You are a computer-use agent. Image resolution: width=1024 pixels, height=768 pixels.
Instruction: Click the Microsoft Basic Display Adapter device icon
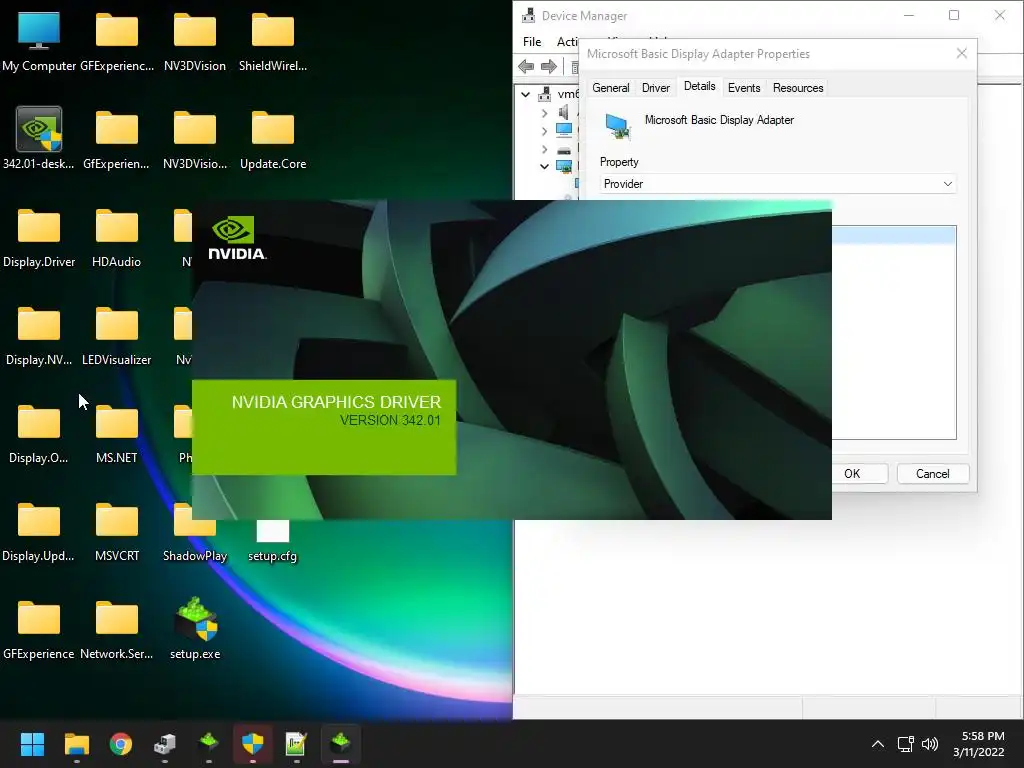coord(617,126)
